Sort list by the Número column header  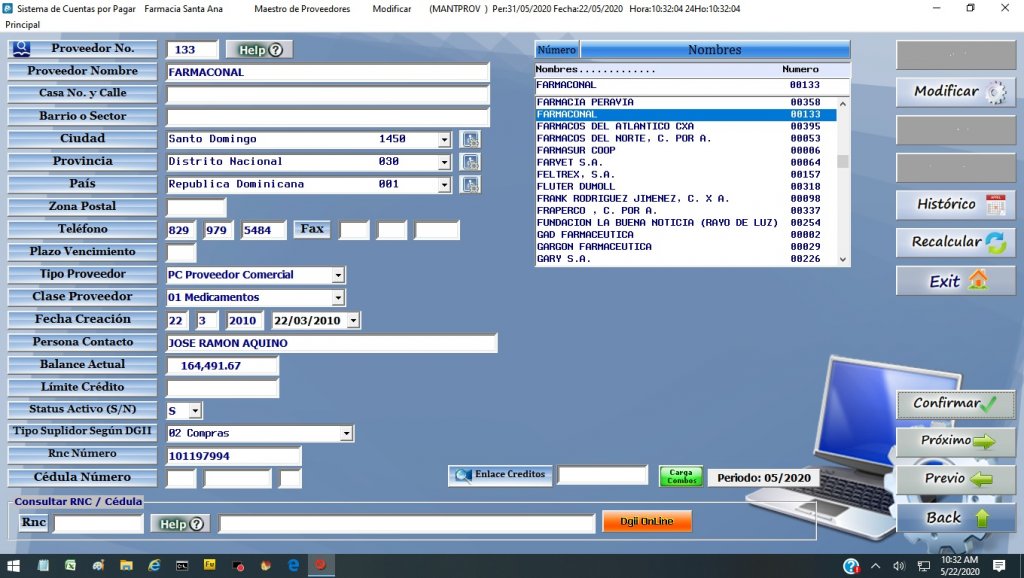(x=557, y=50)
